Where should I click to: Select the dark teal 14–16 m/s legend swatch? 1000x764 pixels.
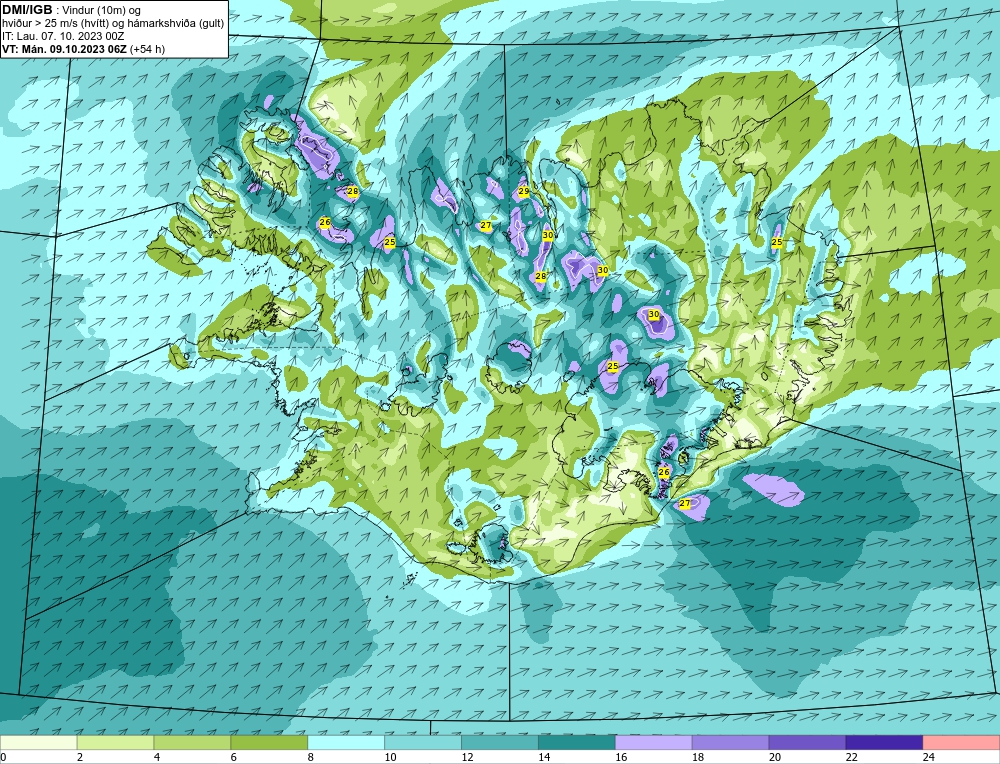(x=577, y=742)
